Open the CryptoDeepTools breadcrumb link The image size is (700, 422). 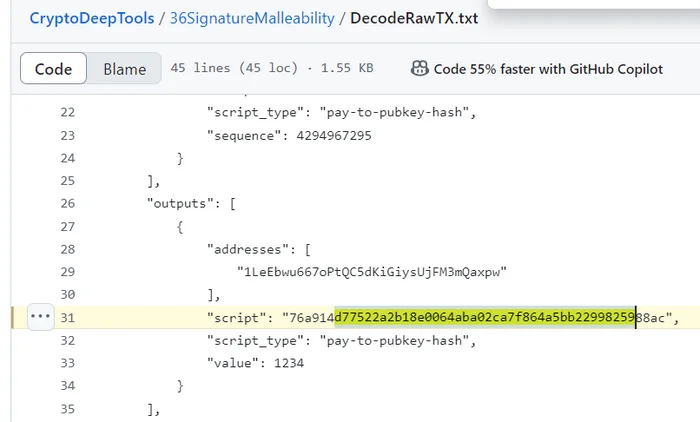coord(92,18)
